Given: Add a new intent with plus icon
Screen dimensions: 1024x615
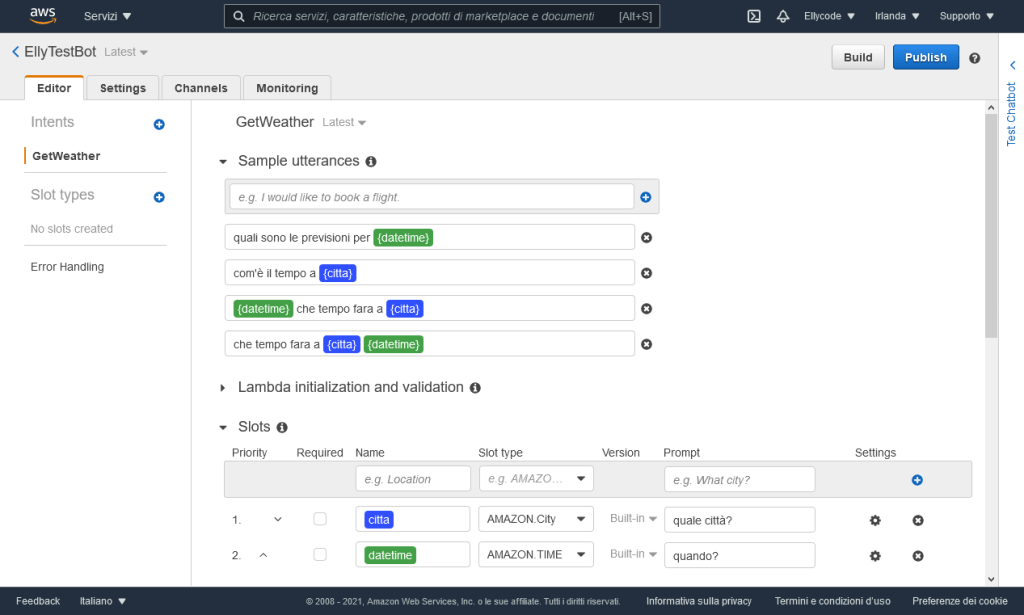Looking at the screenshot, I should click(x=159, y=124).
